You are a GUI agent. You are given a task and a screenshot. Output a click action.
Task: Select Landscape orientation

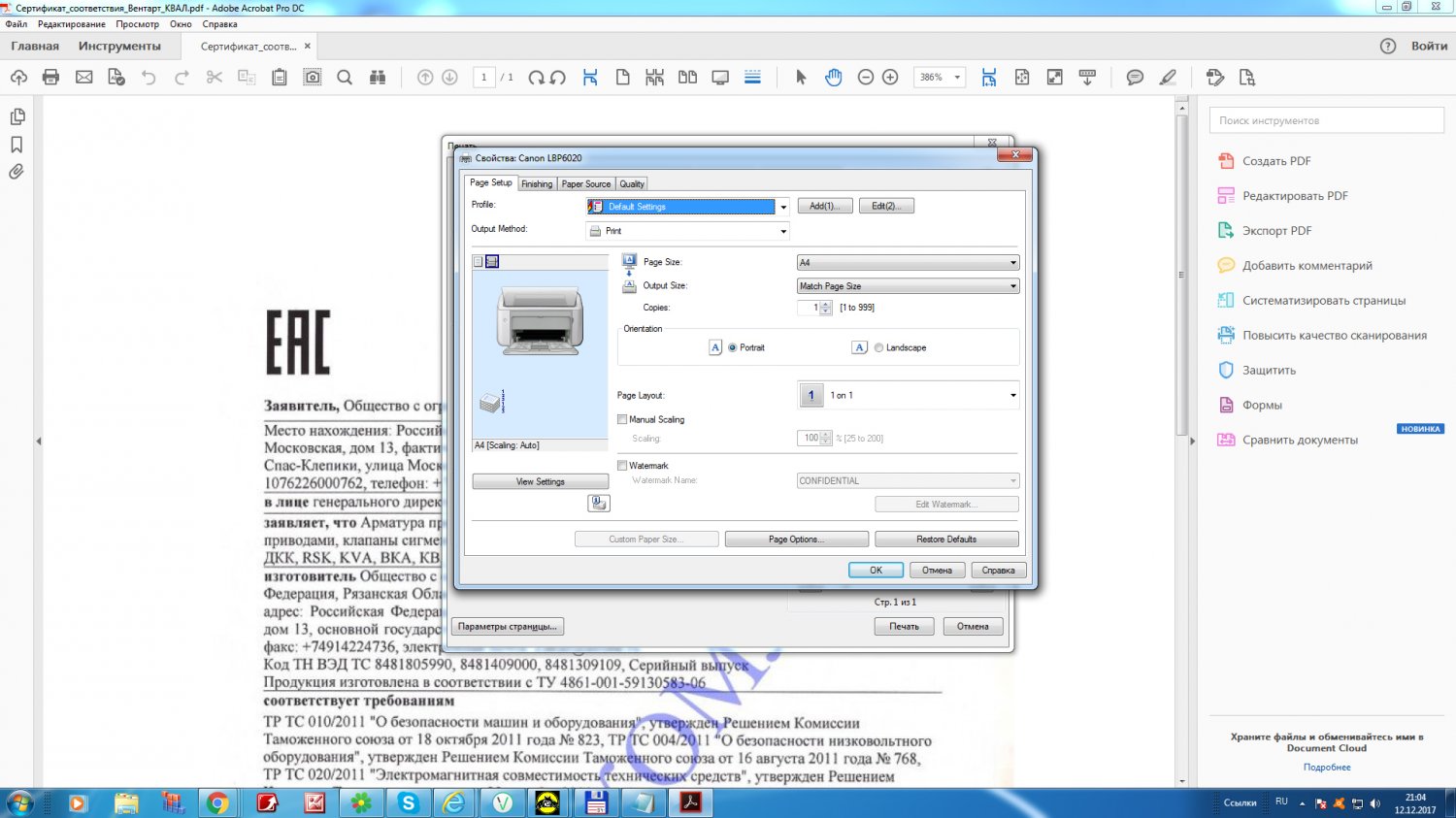(x=879, y=347)
